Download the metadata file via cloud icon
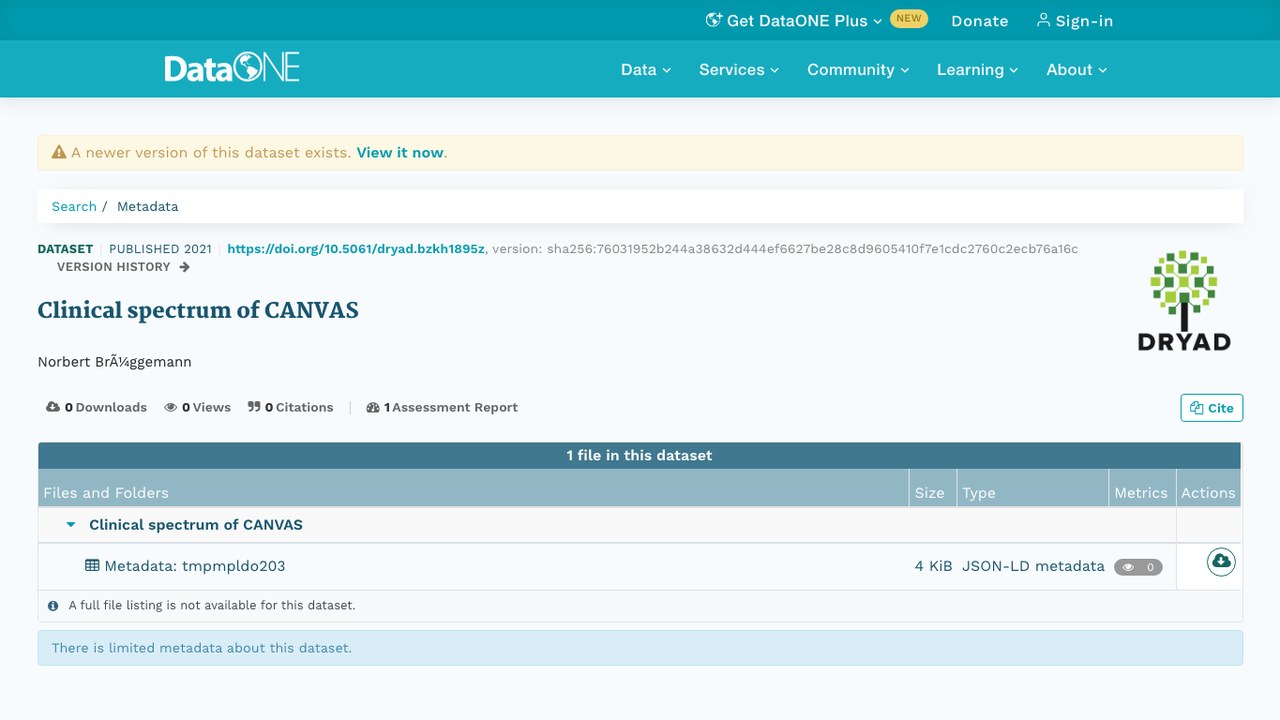The width and height of the screenshot is (1280, 720). 1220,562
